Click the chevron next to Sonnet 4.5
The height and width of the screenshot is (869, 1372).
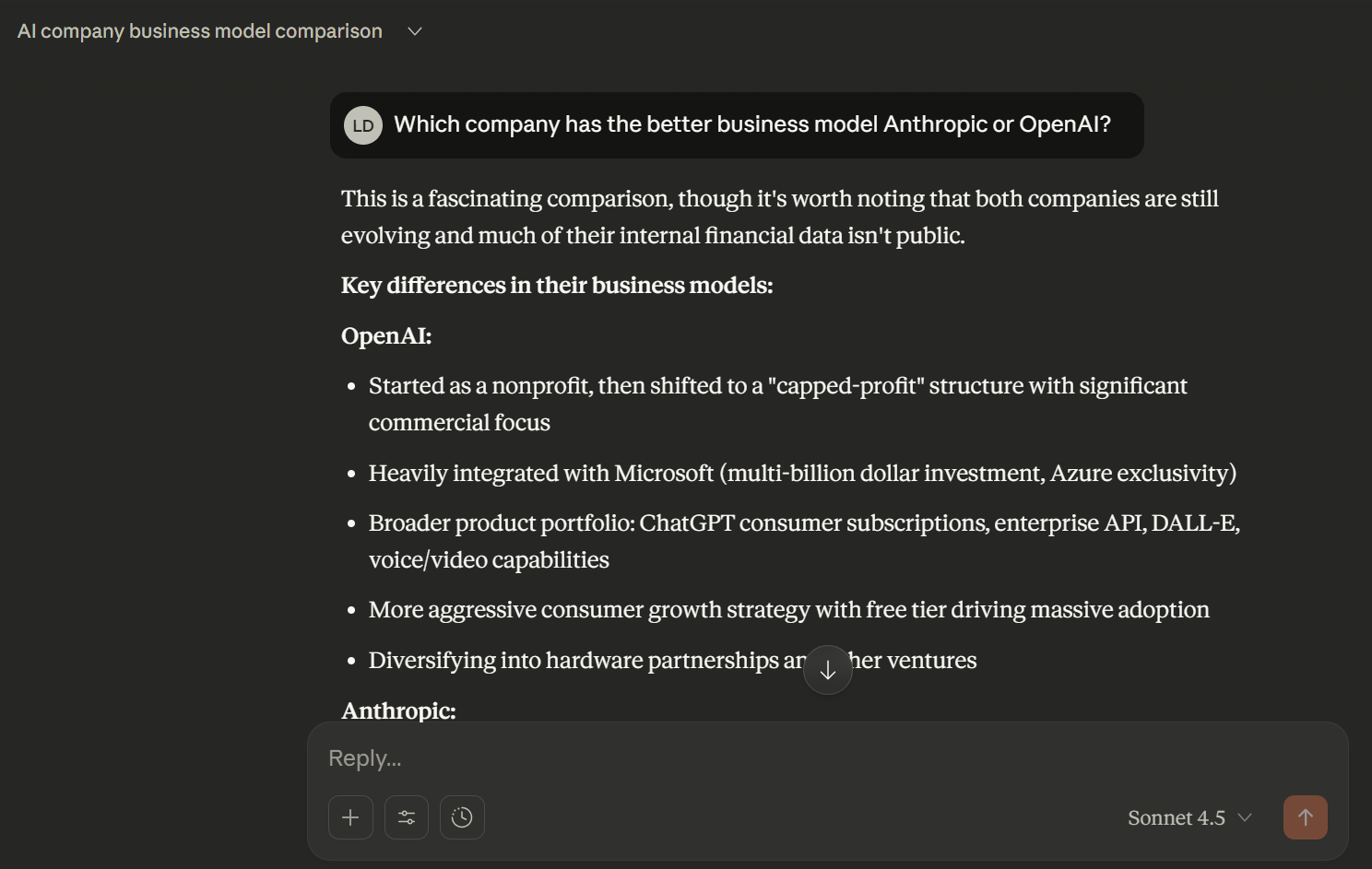tap(1245, 817)
